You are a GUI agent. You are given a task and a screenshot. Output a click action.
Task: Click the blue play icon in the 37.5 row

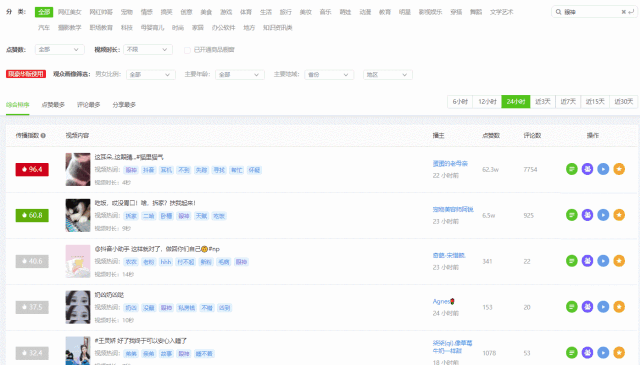tap(603, 307)
